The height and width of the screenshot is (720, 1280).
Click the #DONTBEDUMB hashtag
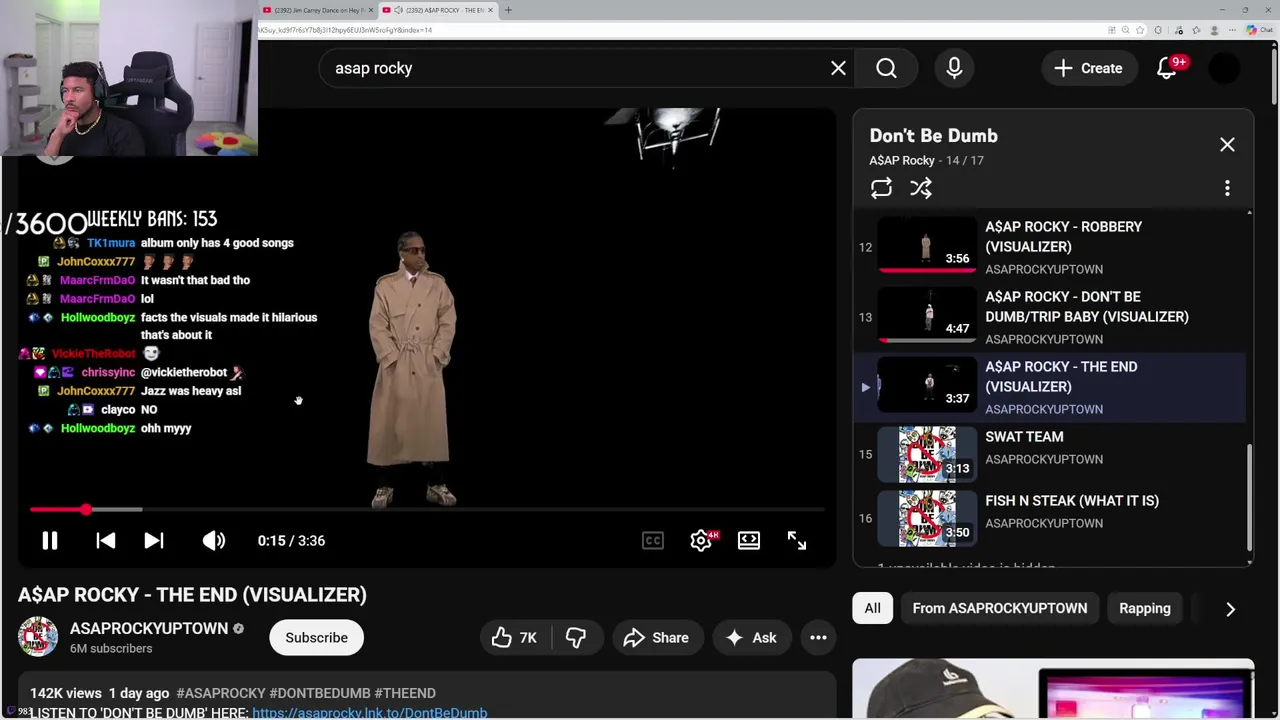click(320, 693)
